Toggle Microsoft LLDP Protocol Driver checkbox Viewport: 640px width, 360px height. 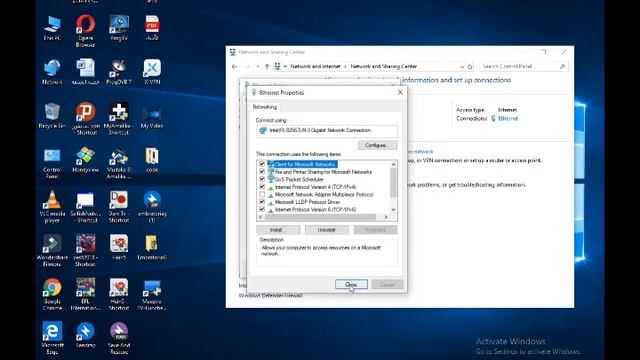tap(262, 202)
